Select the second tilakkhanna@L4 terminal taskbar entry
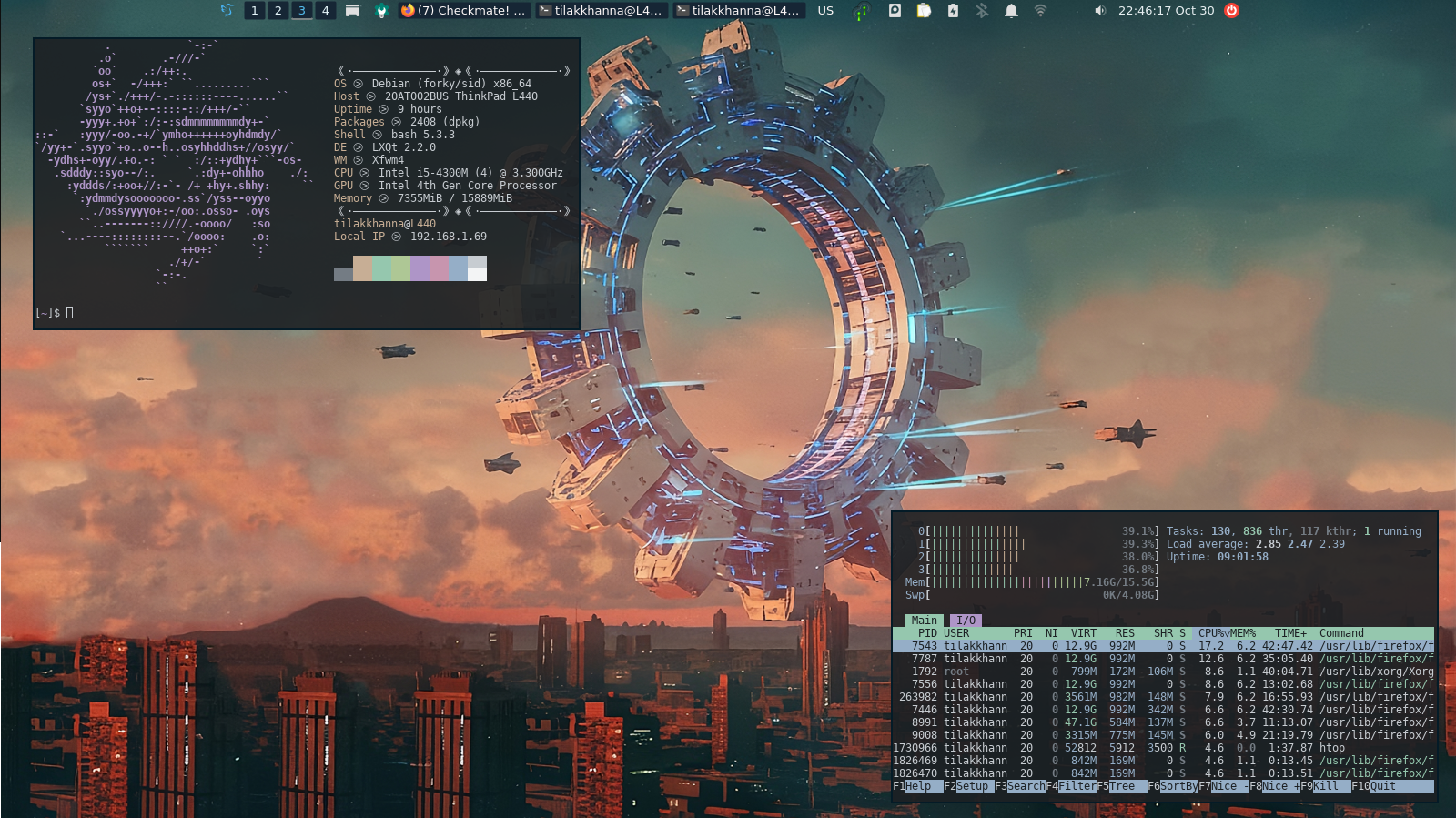 click(739, 11)
